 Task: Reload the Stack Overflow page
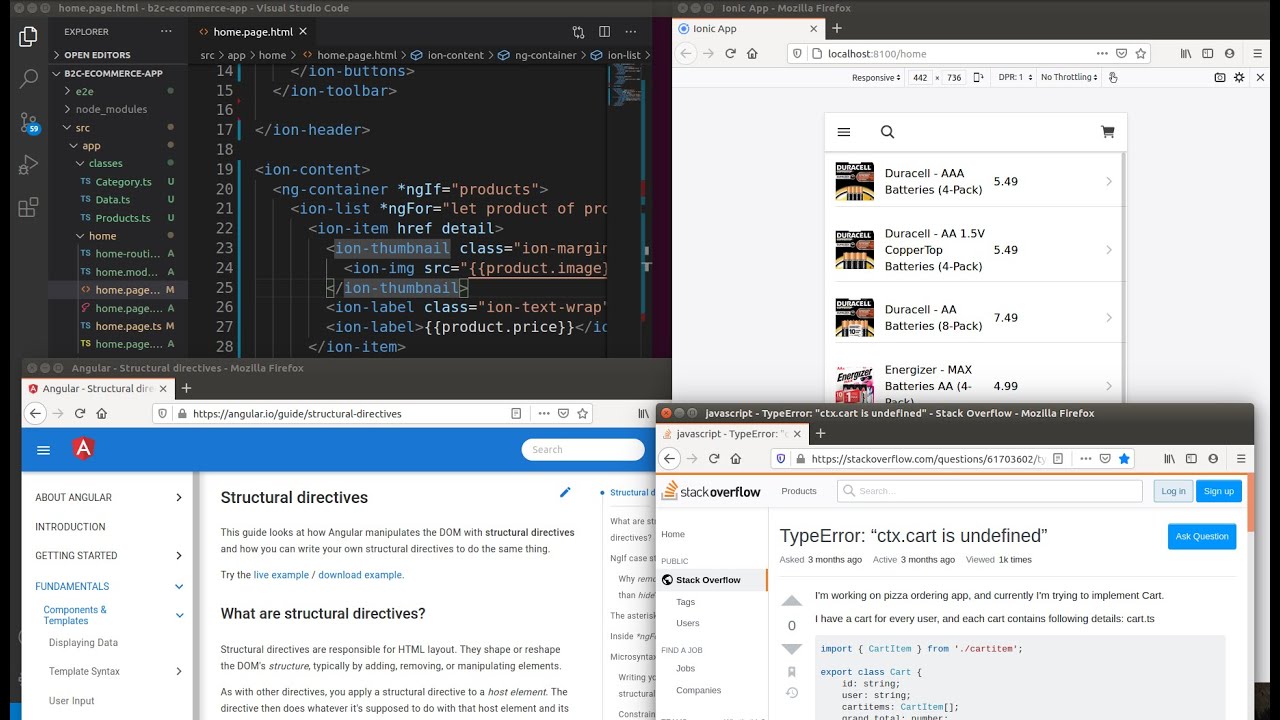pos(714,458)
